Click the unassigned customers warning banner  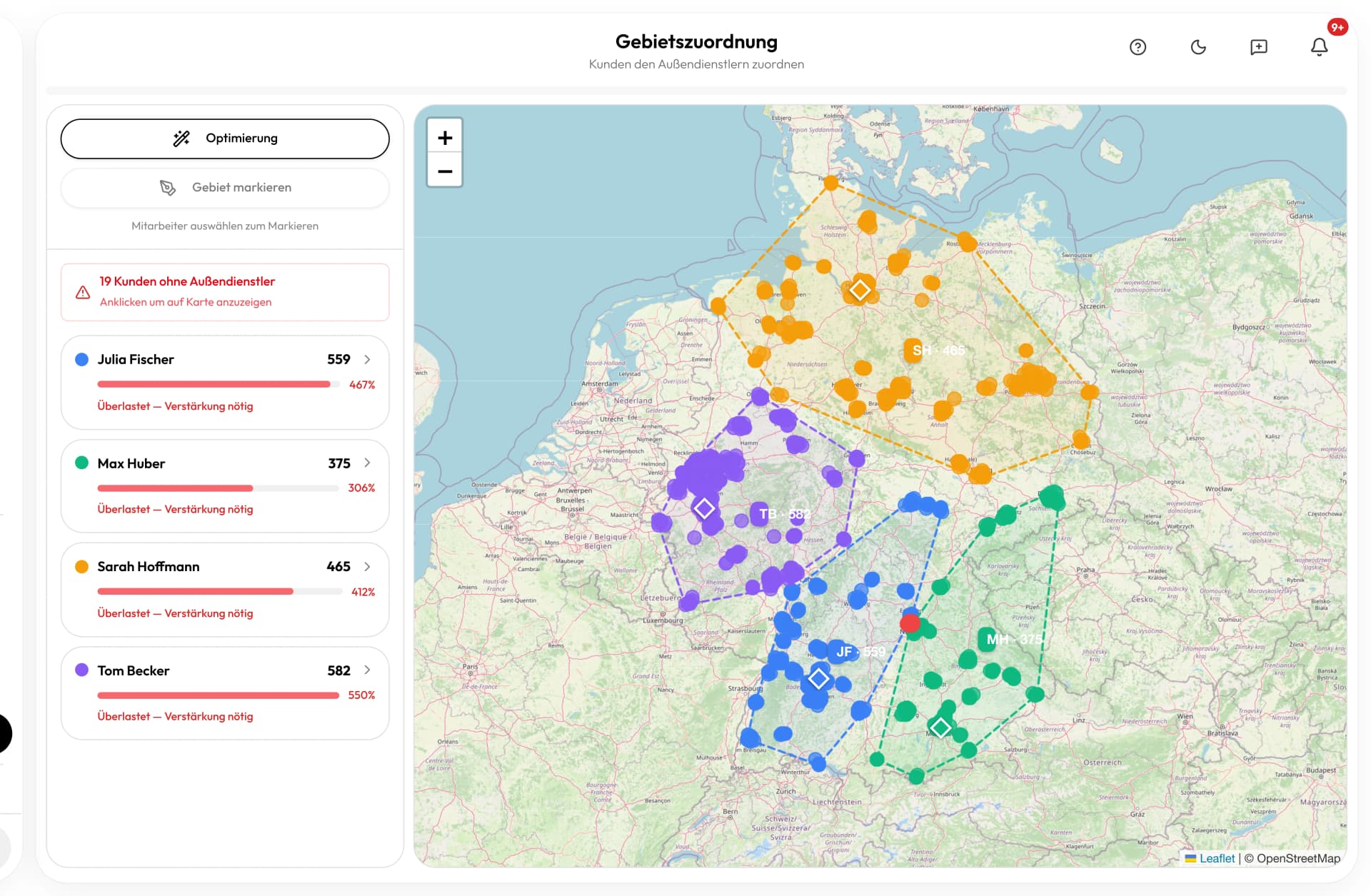click(225, 292)
